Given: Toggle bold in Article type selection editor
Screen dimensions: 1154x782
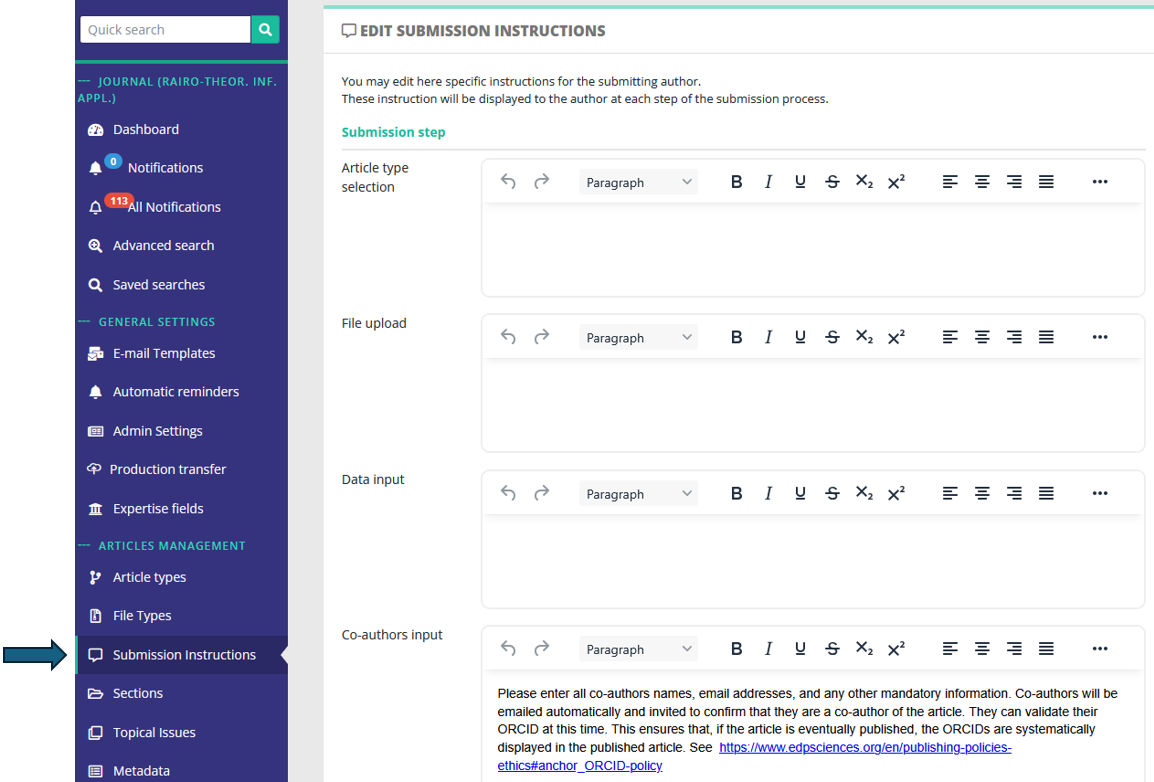Looking at the screenshot, I should point(736,182).
